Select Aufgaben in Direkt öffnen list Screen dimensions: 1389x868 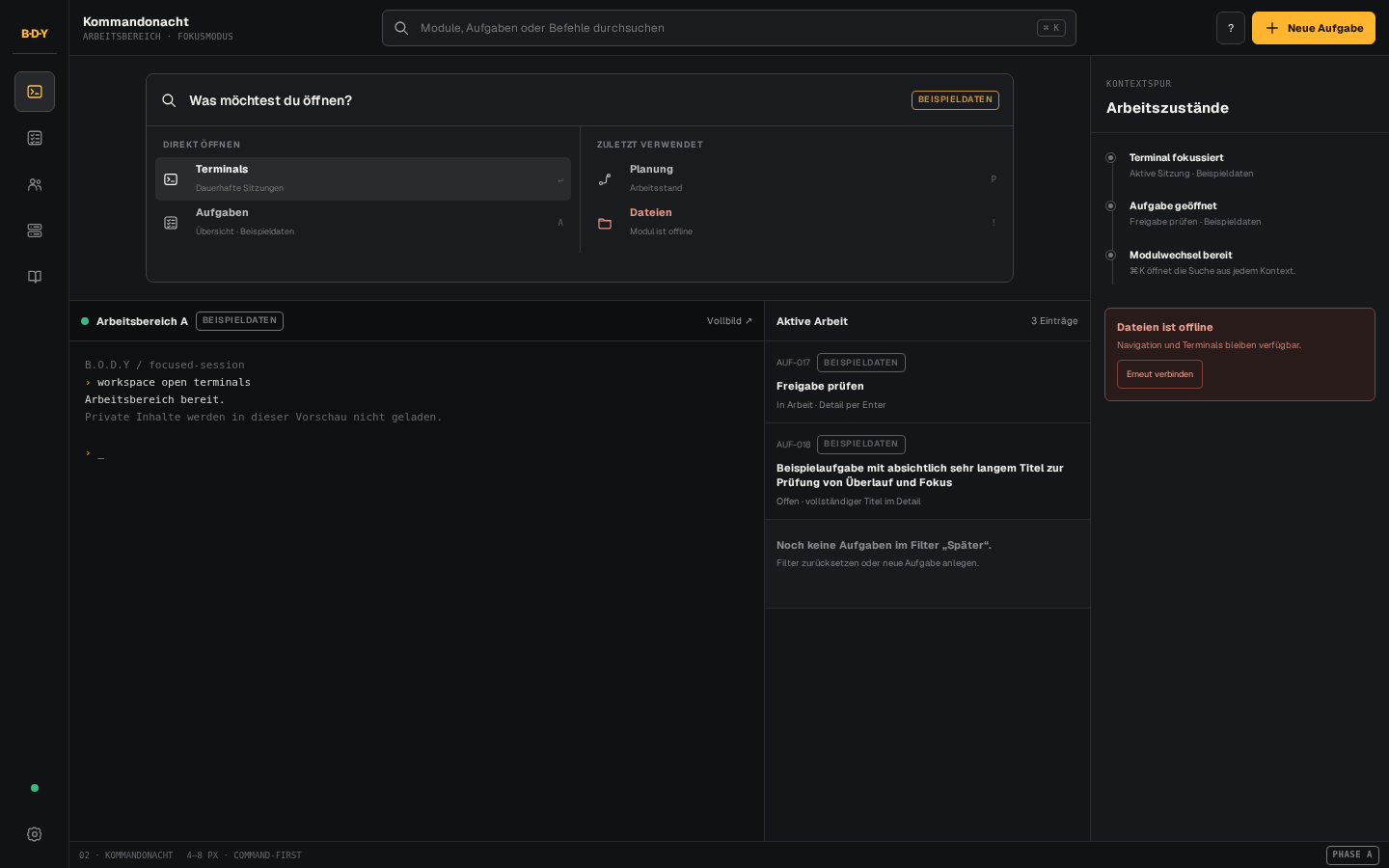(x=363, y=223)
